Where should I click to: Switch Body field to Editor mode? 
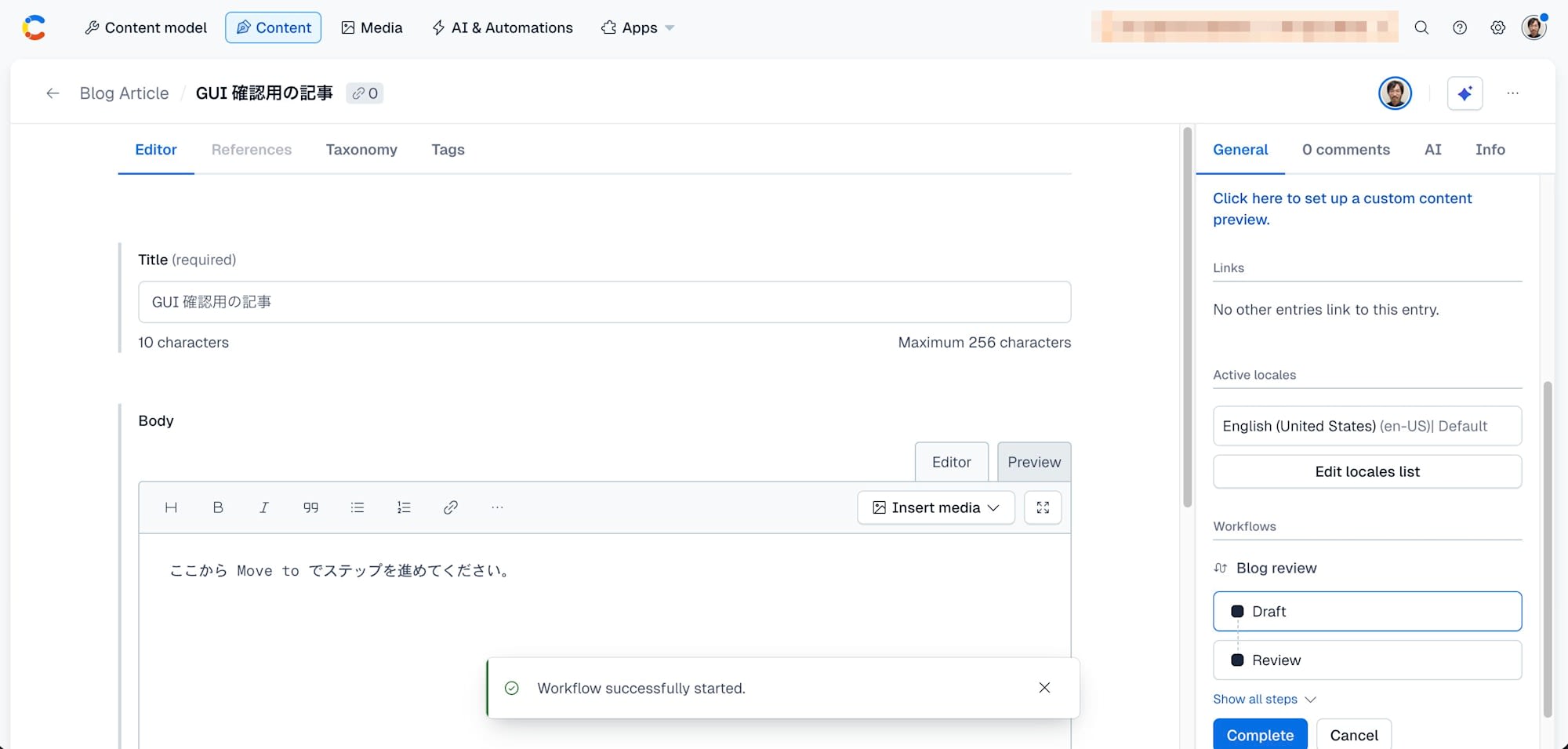point(952,462)
